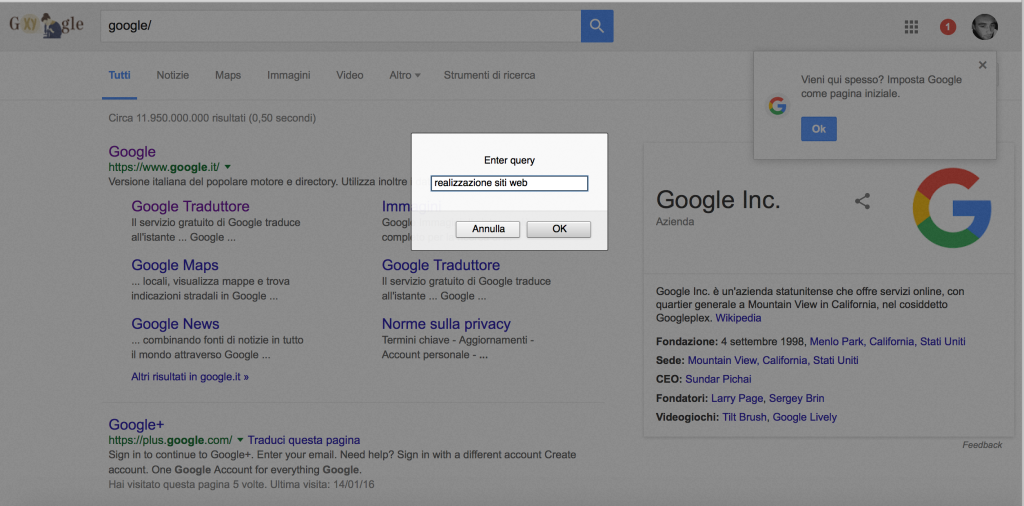This screenshot has width=1024, height=506.
Task: Click Menlo Park, California, Stati Uniti link
Action: (x=888, y=341)
